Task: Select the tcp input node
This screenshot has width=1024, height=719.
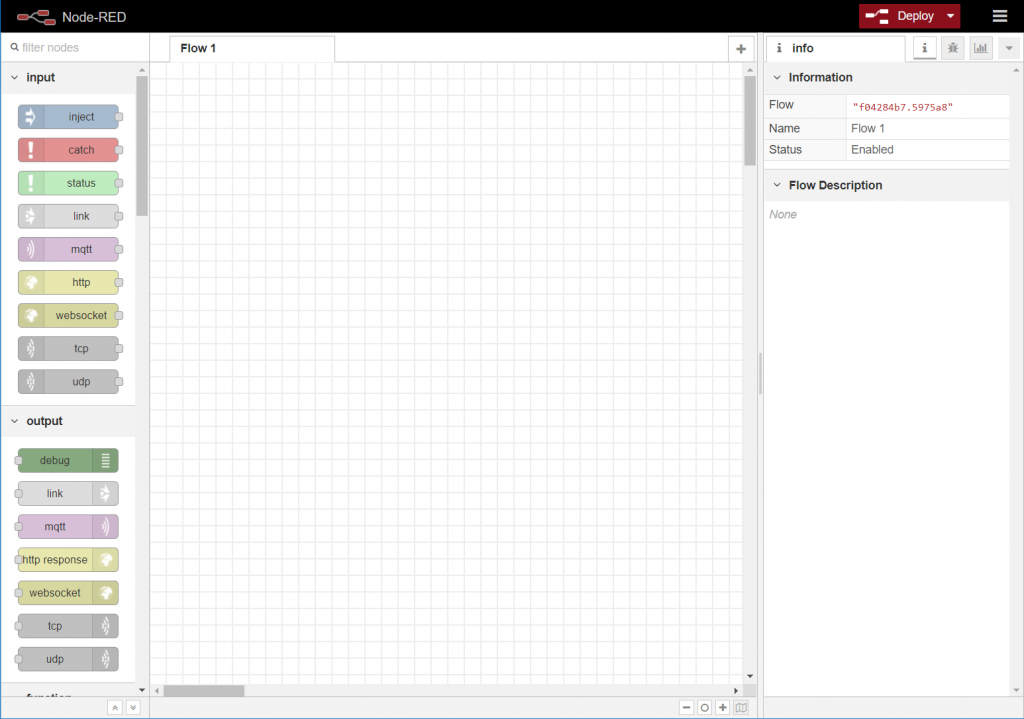Action: click(x=69, y=349)
